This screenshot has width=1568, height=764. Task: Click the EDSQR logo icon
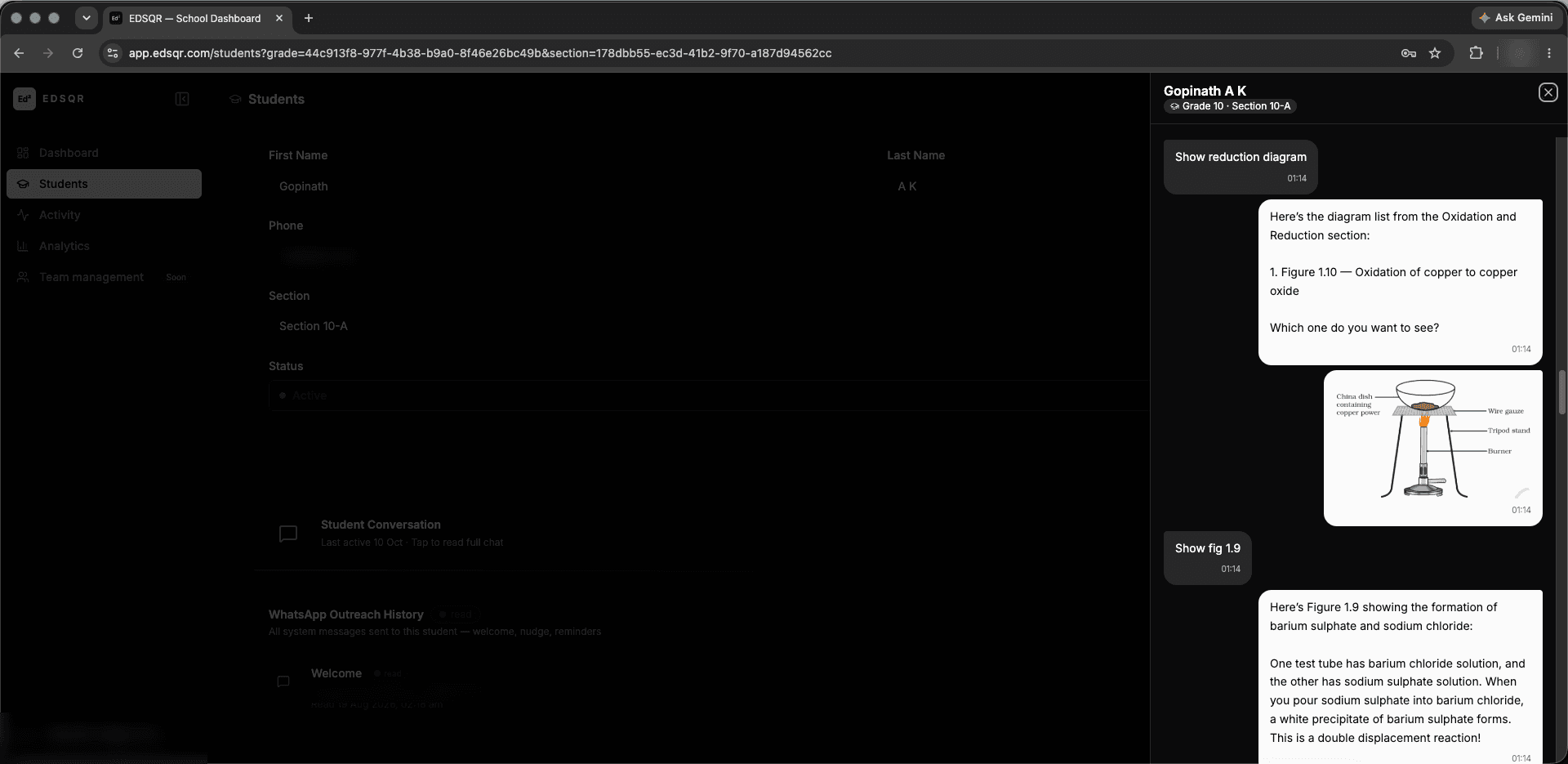coord(24,99)
